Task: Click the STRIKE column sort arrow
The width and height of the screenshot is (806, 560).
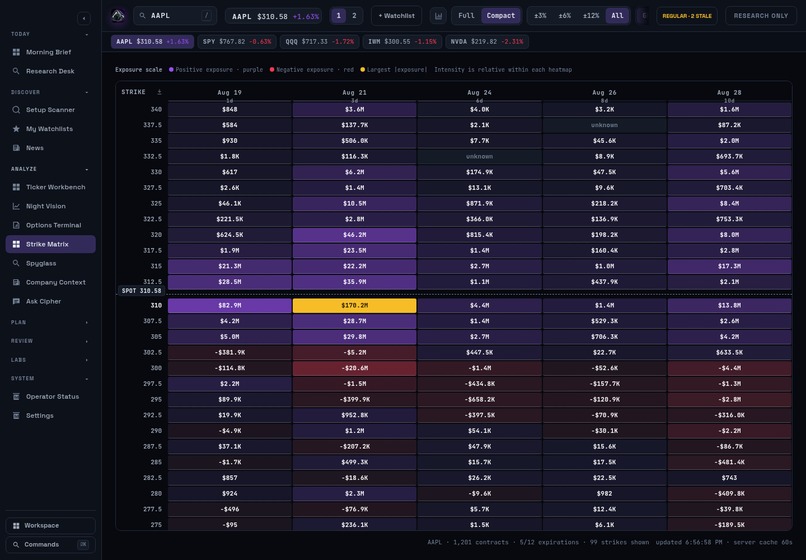Action: [x=159, y=92]
